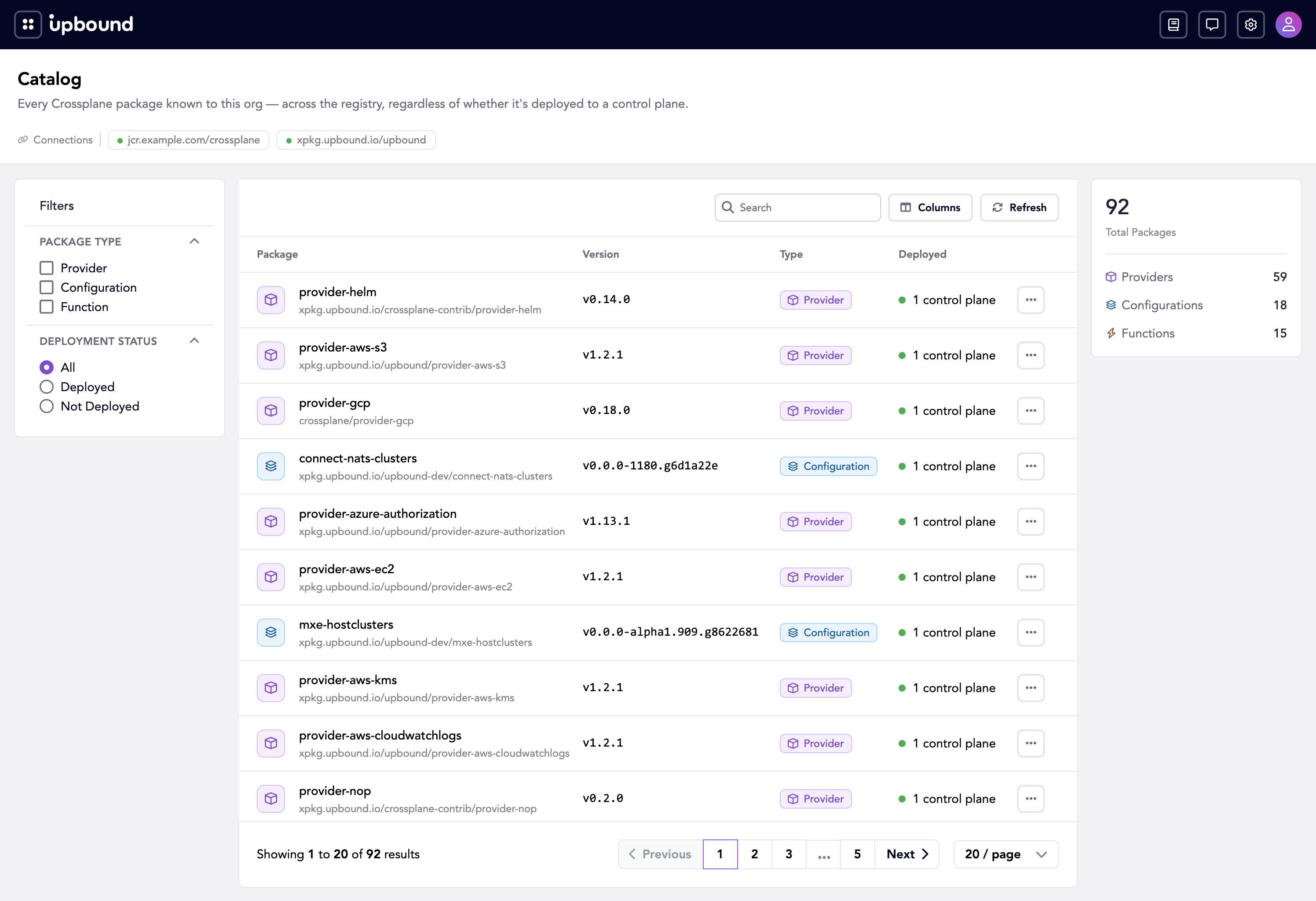Image resolution: width=1316 pixels, height=901 pixels.
Task: Open the more actions menu for provider-aws-cloudwatchlogs
Action: [x=1031, y=744]
